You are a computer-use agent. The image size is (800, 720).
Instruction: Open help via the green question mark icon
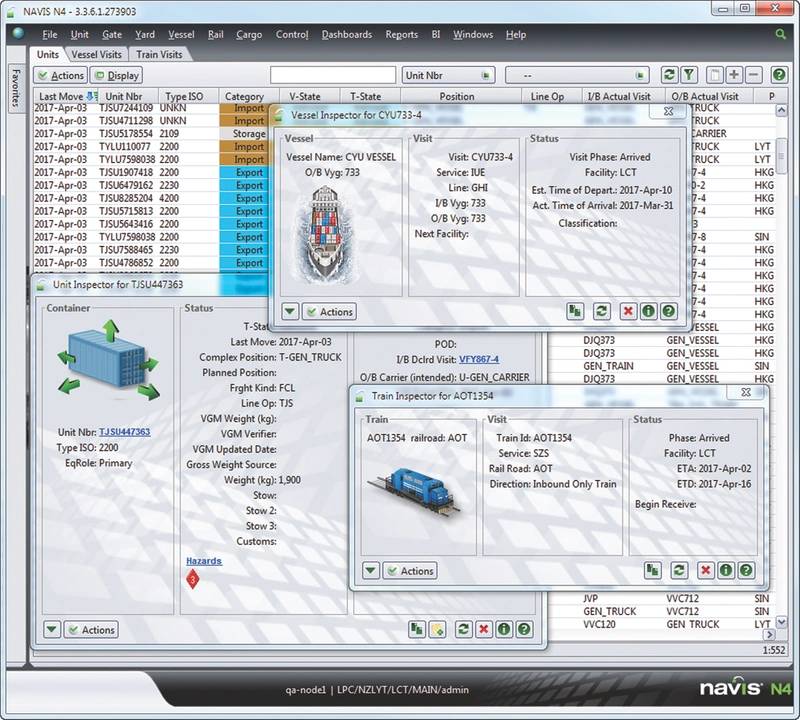coord(781,74)
